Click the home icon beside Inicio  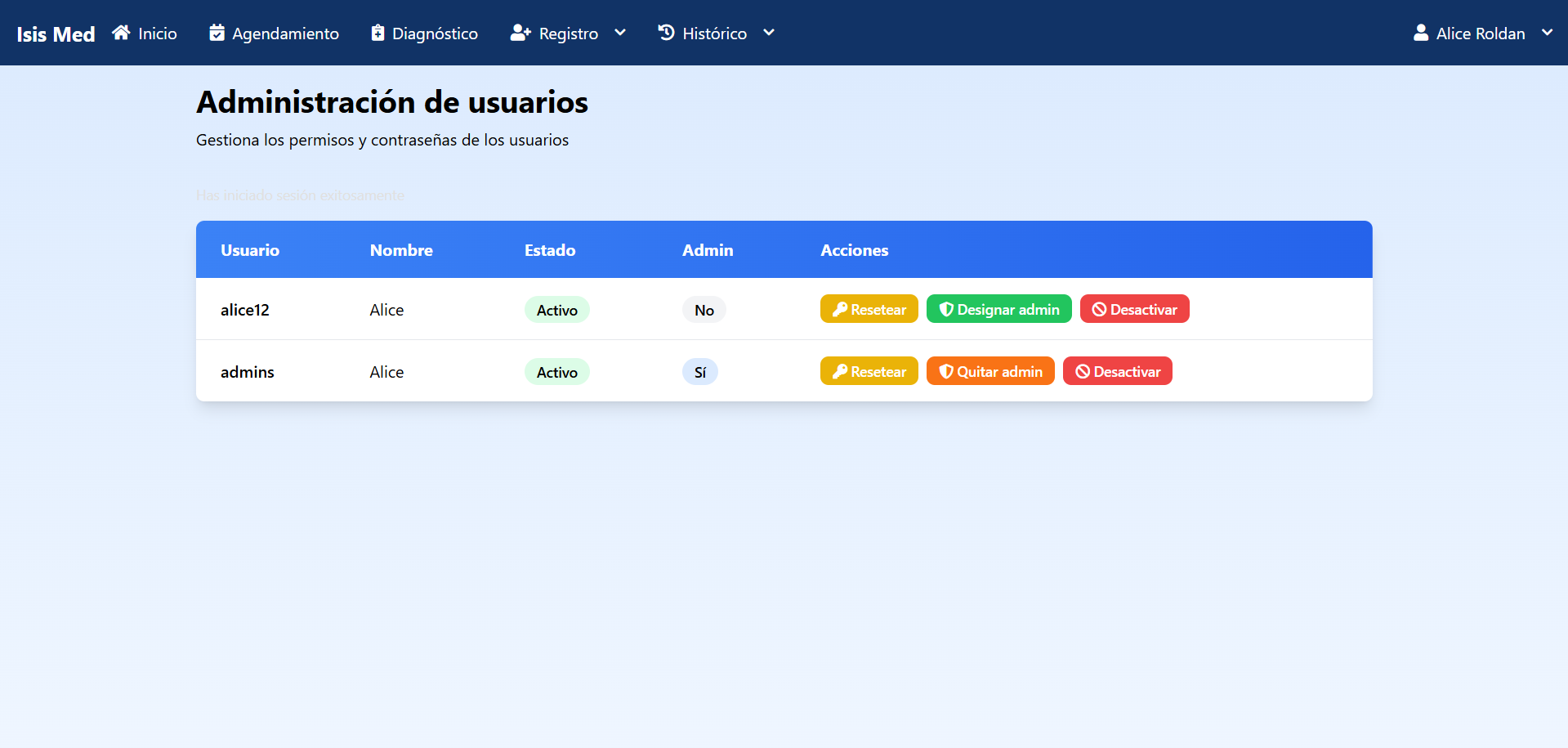121,33
